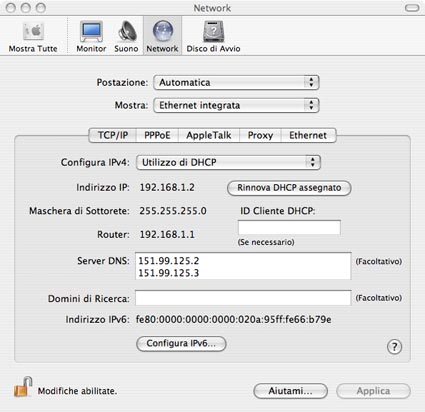This screenshot has width=425, height=412.
Task: Click the padlock to prevent changes
Action: (x=23, y=387)
